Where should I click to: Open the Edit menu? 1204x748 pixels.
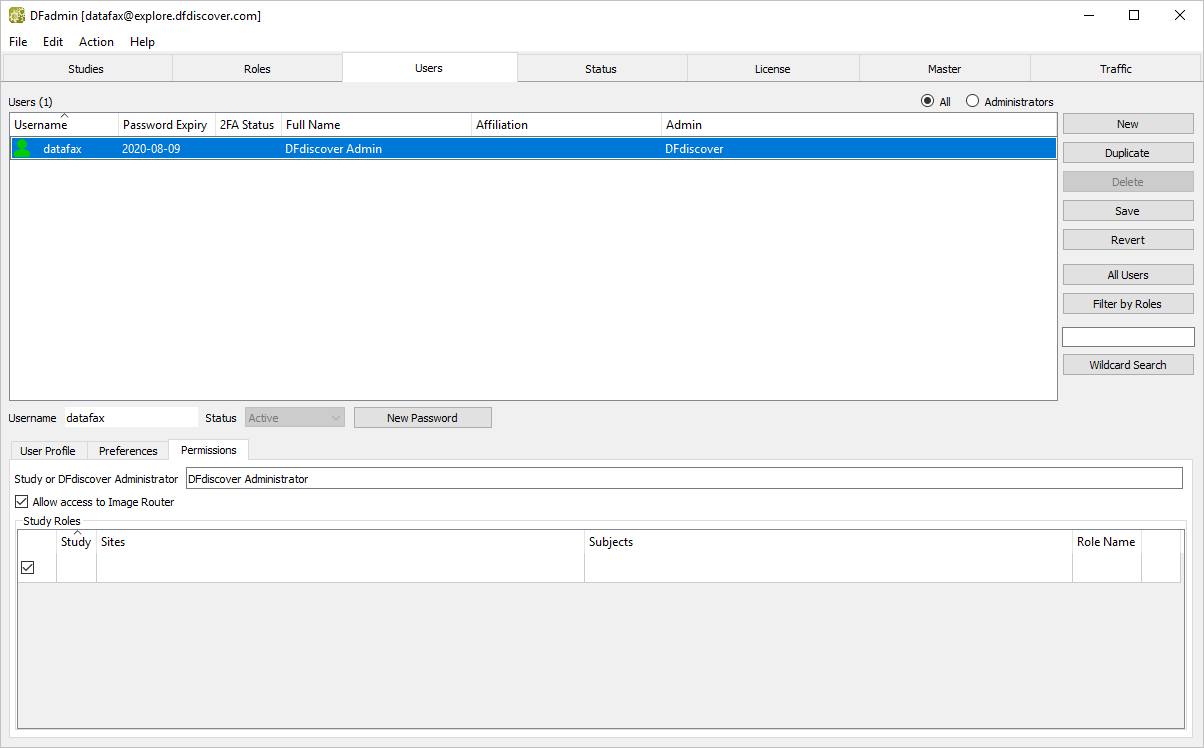tap(53, 42)
